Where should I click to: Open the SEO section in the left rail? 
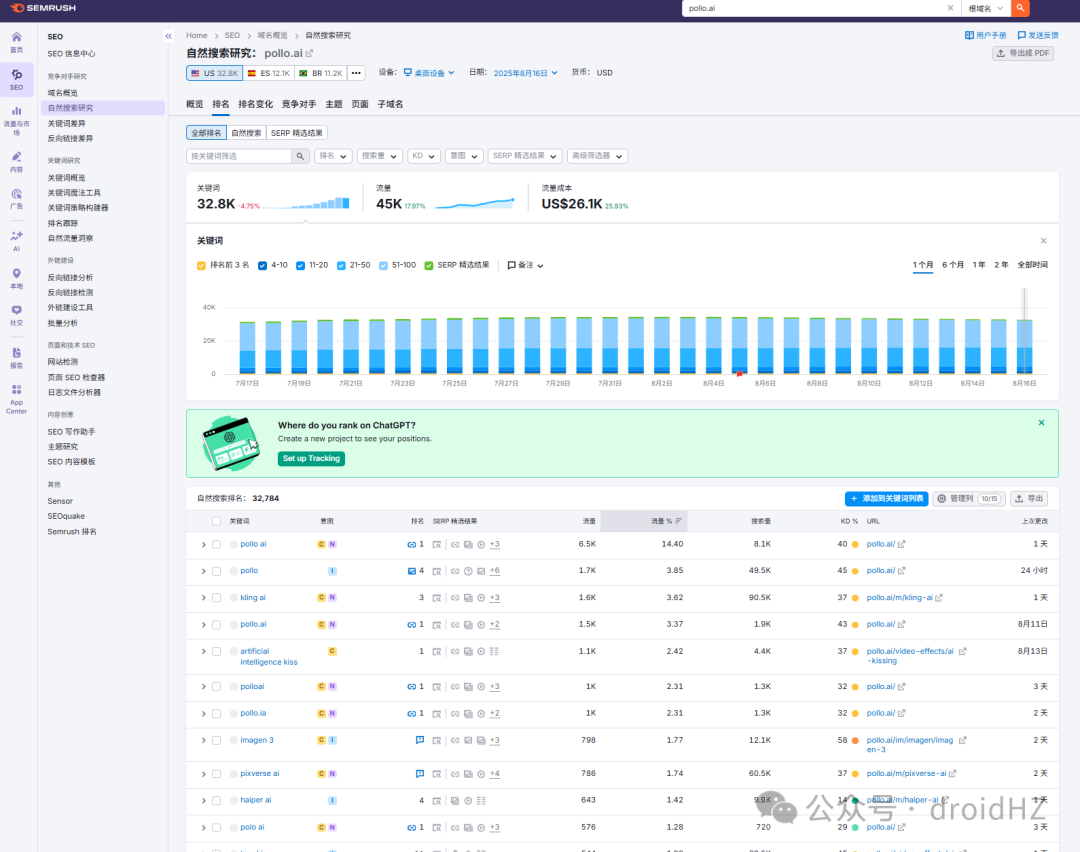pos(17,79)
